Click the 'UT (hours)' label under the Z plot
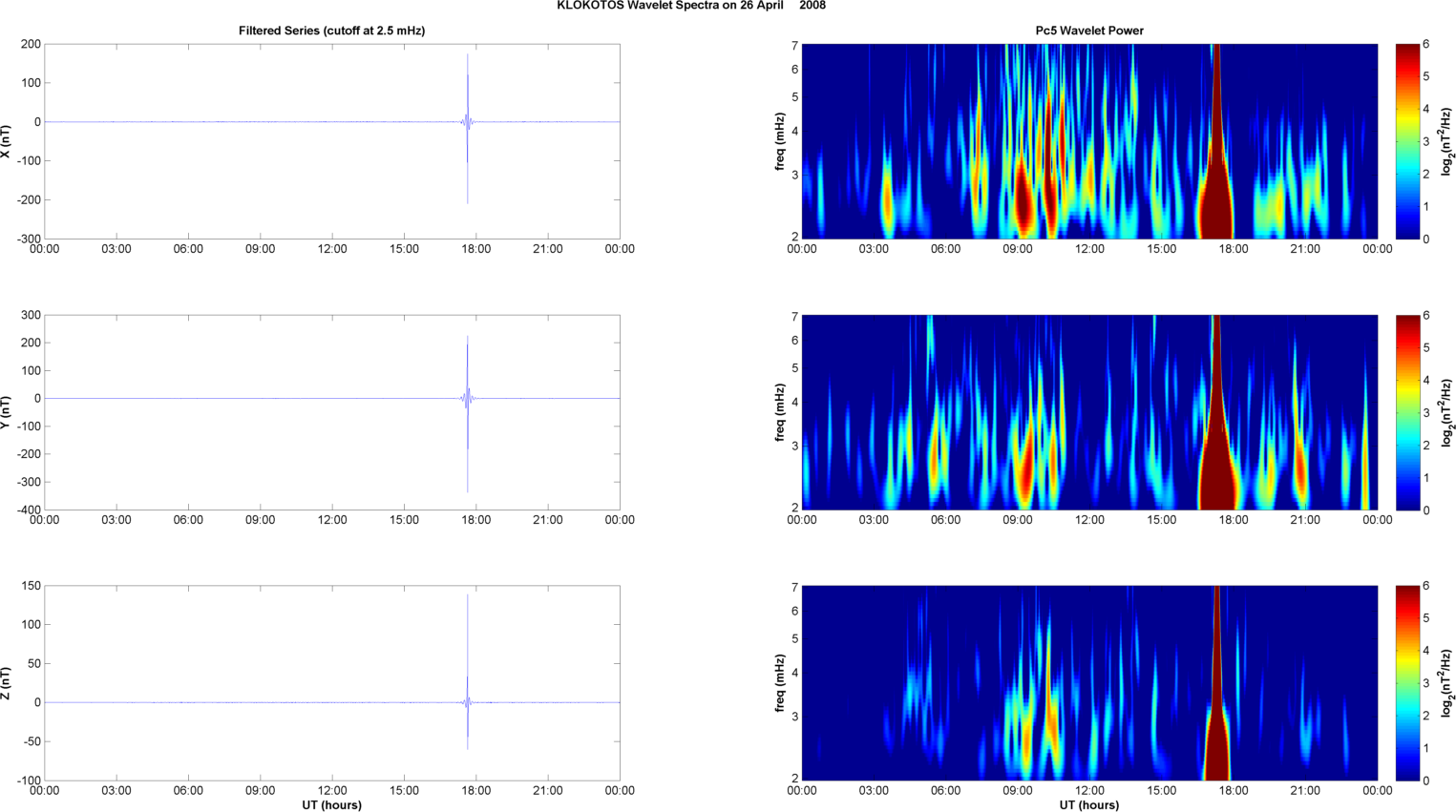The width and height of the screenshot is (1456, 812). (331, 804)
